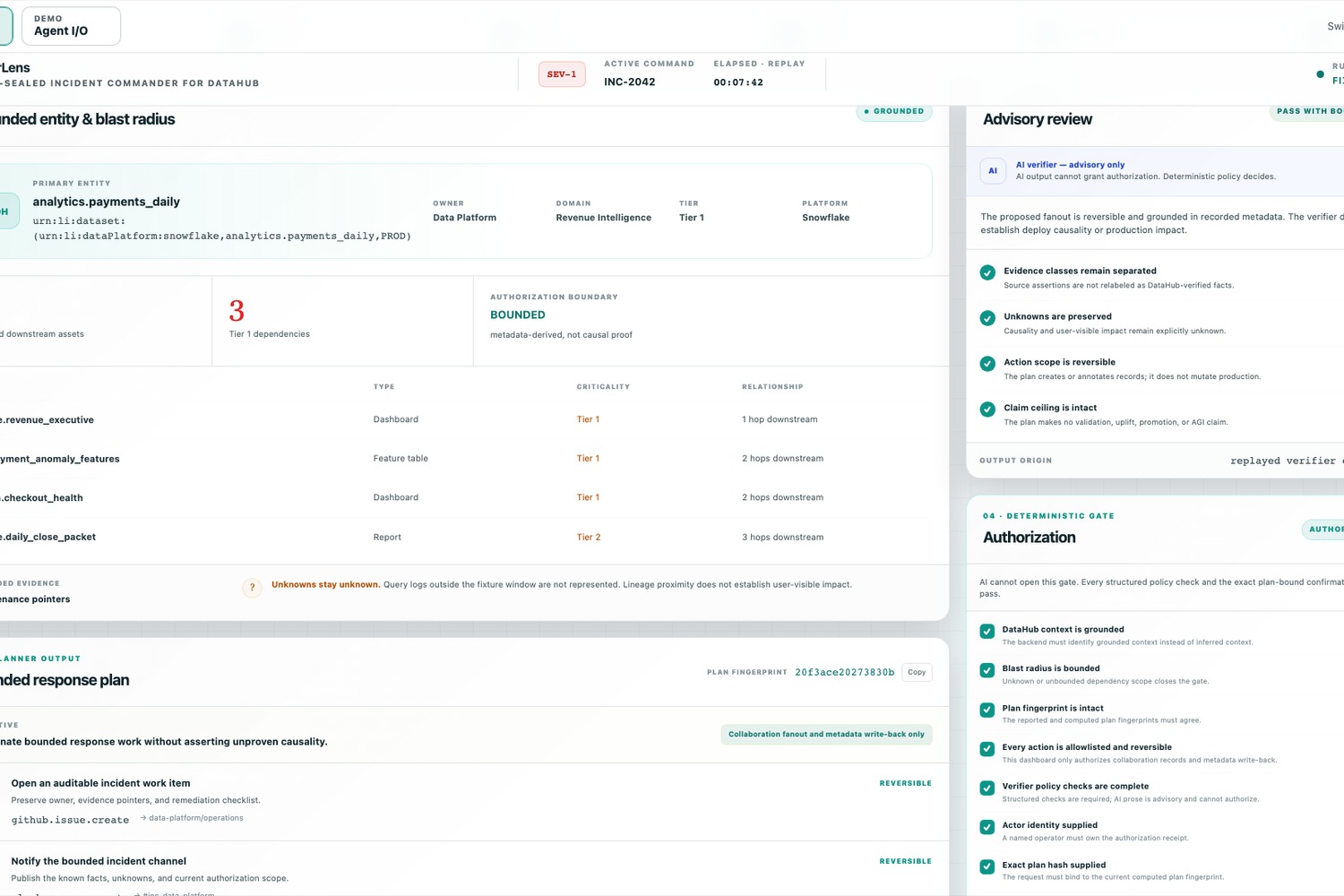Click the incident ID INC-2042
The height and width of the screenshot is (896, 1344).
[630, 82]
